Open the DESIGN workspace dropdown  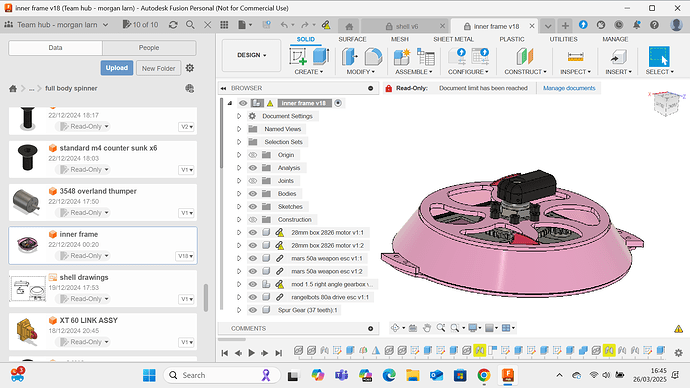click(252, 55)
